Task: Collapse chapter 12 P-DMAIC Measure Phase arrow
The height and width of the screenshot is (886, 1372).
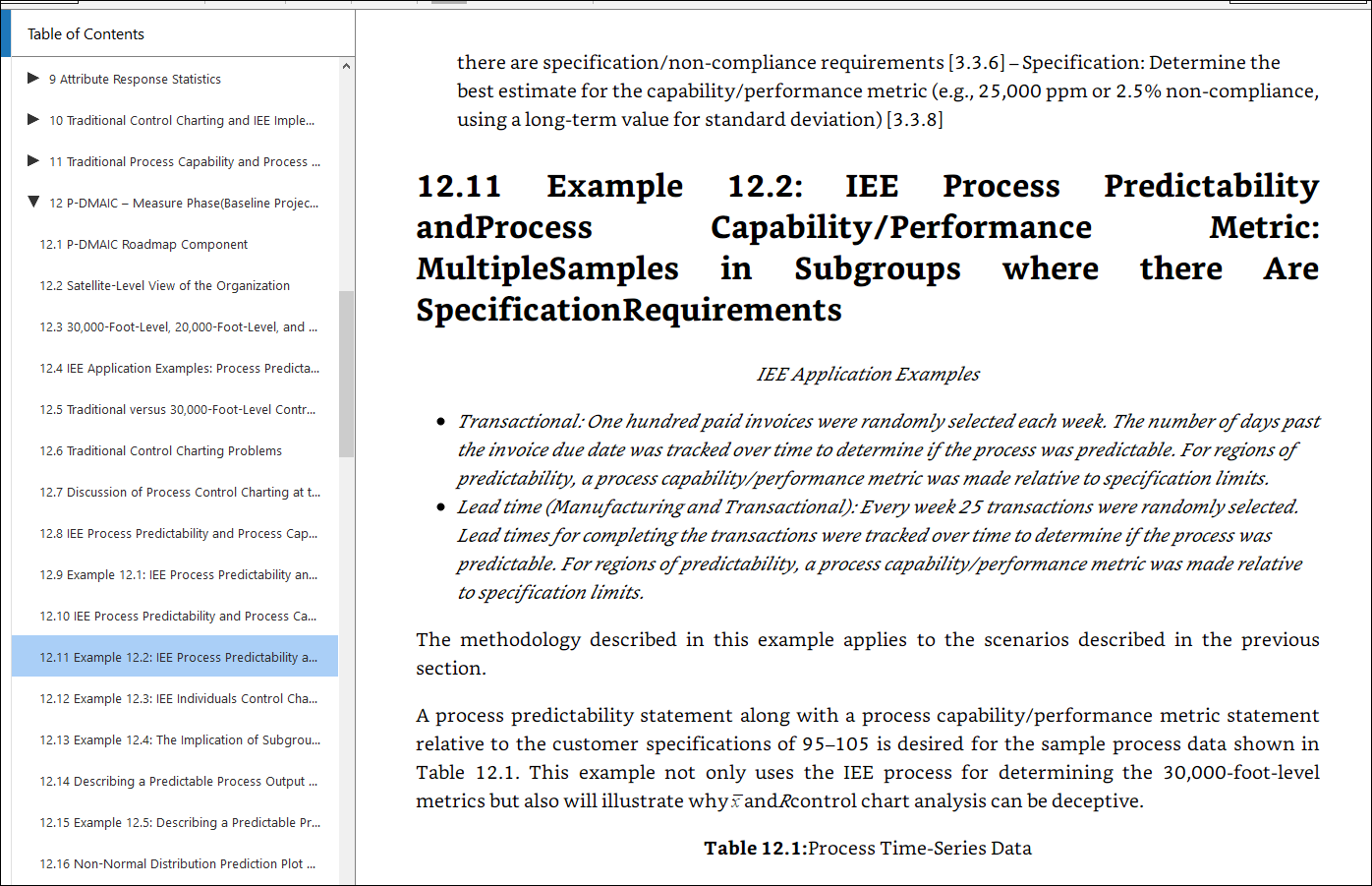Action: click(x=33, y=203)
